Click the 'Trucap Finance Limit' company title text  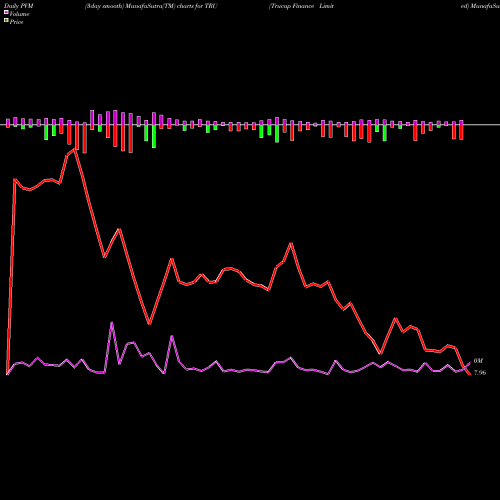pos(301,6)
